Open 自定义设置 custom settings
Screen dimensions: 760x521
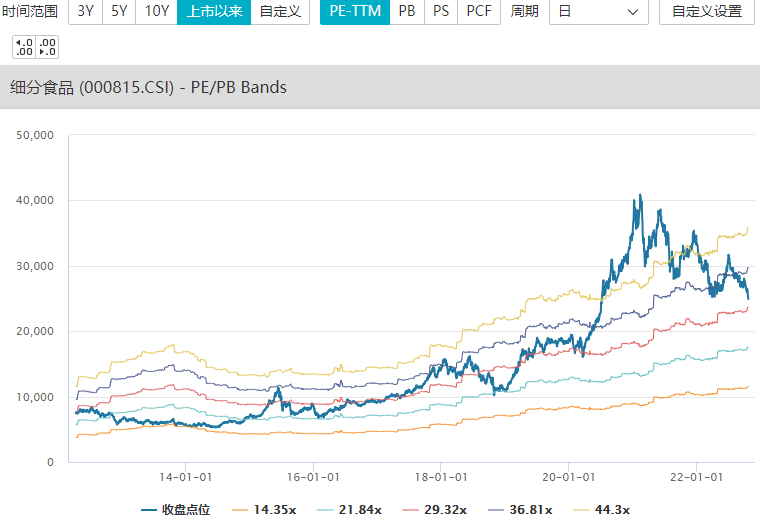[706, 12]
